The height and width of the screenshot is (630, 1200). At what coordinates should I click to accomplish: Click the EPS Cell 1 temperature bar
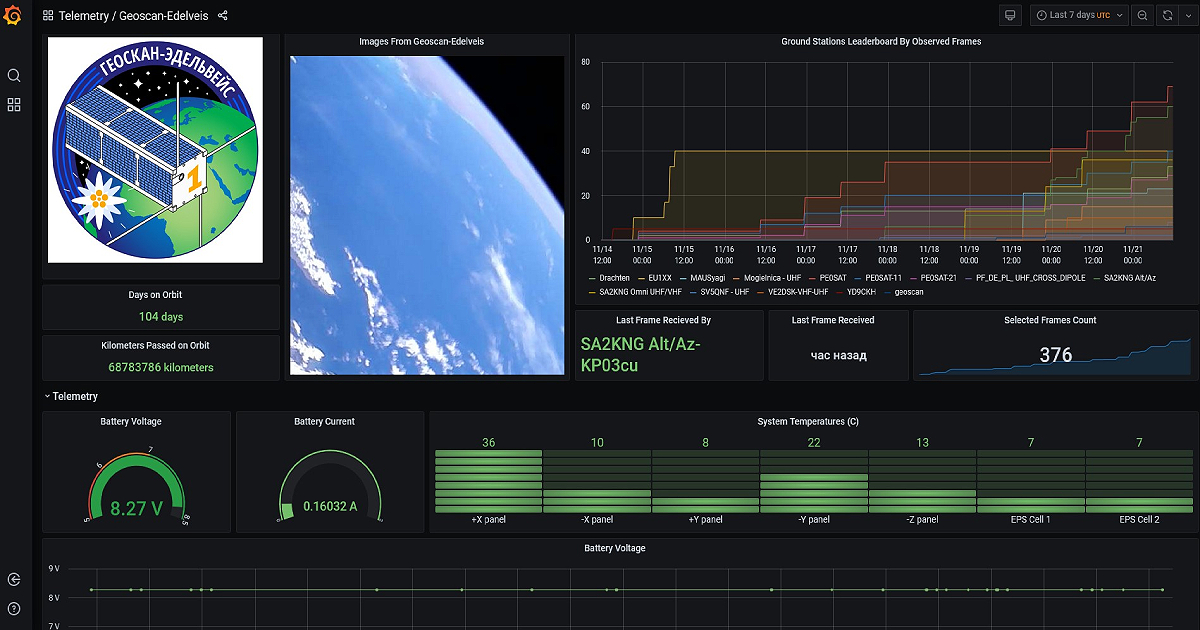[1030, 480]
